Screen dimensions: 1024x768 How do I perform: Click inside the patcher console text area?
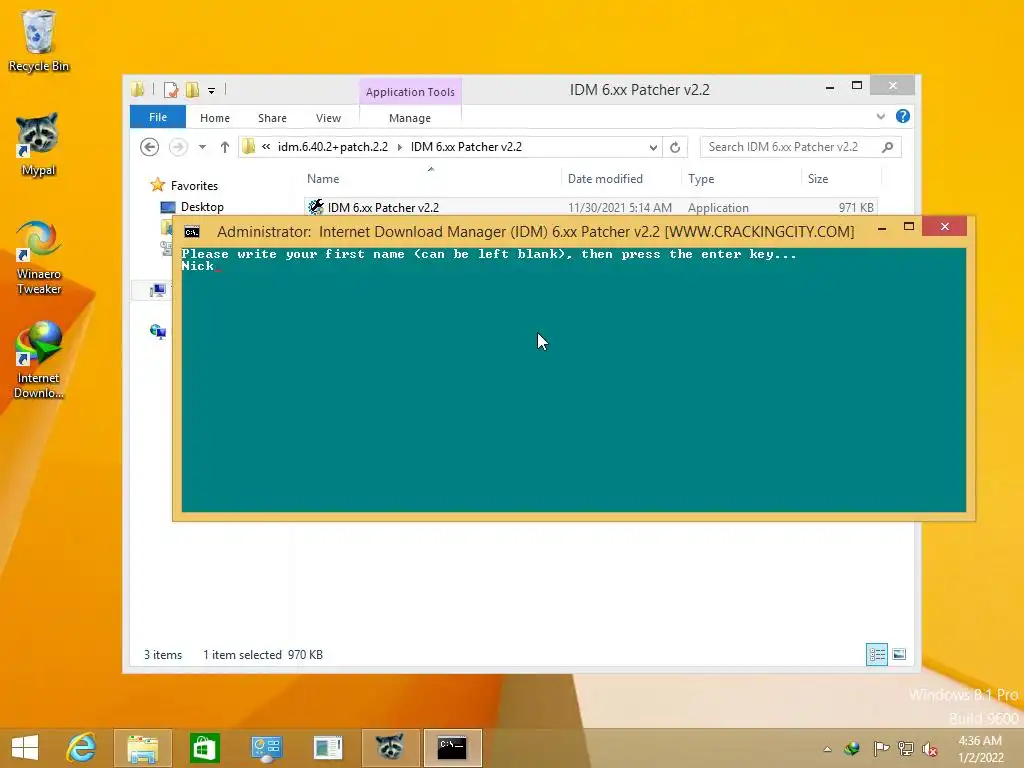(573, 379)
